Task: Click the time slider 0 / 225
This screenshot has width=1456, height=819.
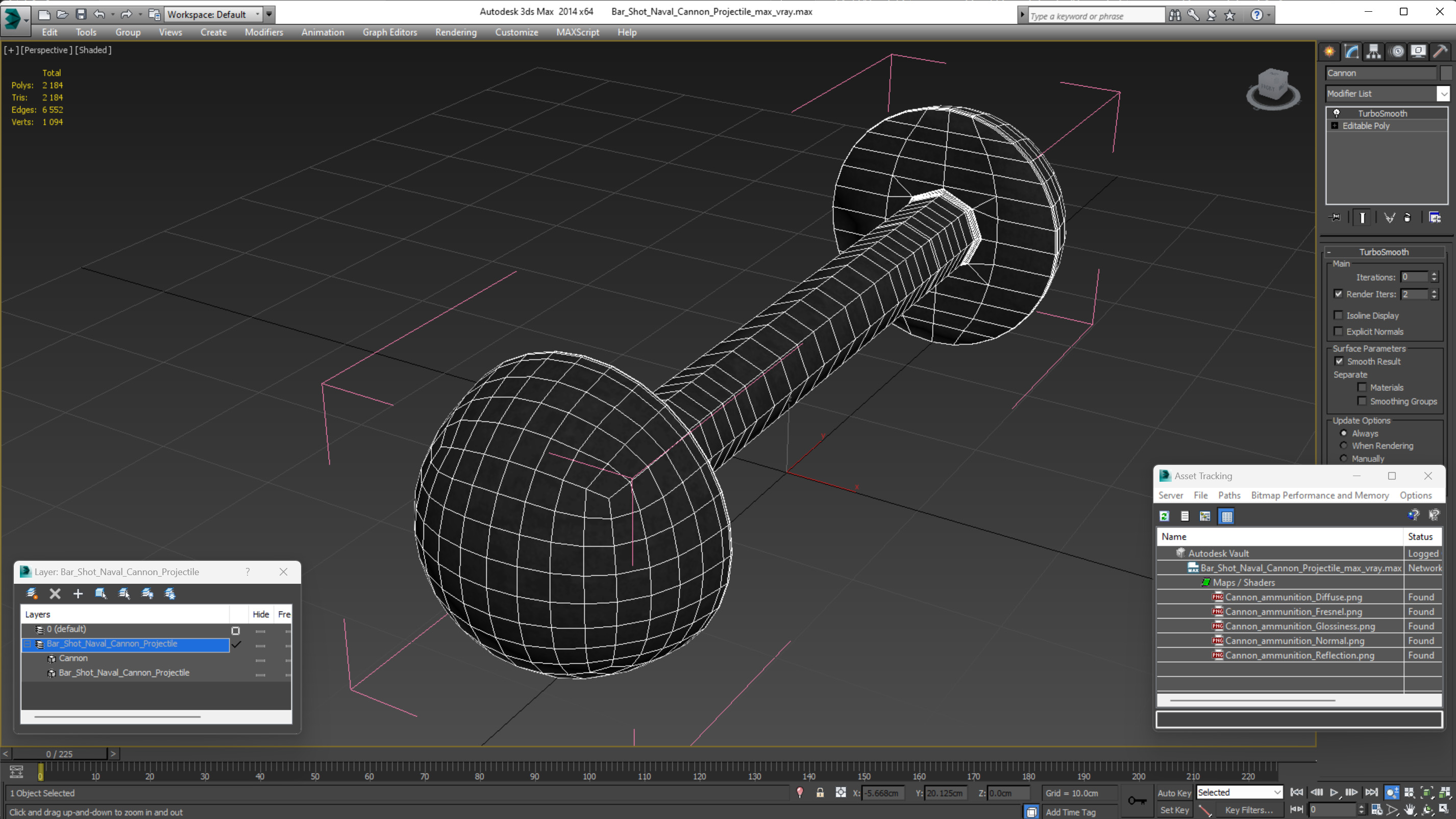Action: point(59,754)
